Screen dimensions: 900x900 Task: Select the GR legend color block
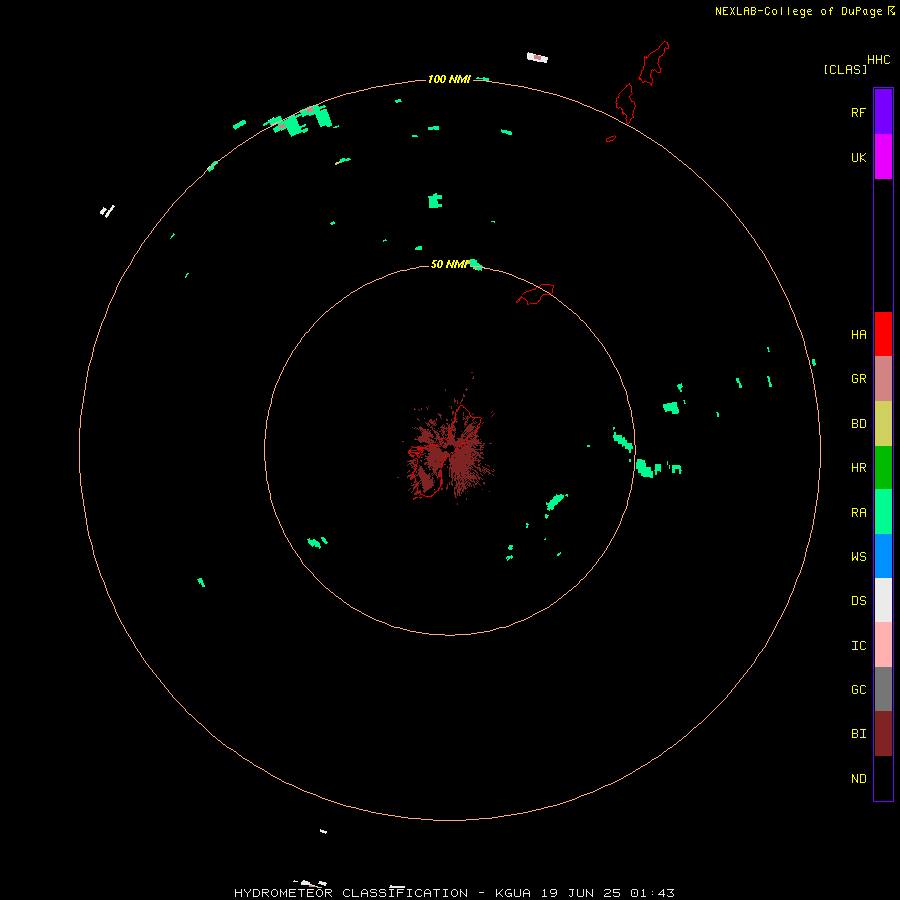click(x=883, y=379)
